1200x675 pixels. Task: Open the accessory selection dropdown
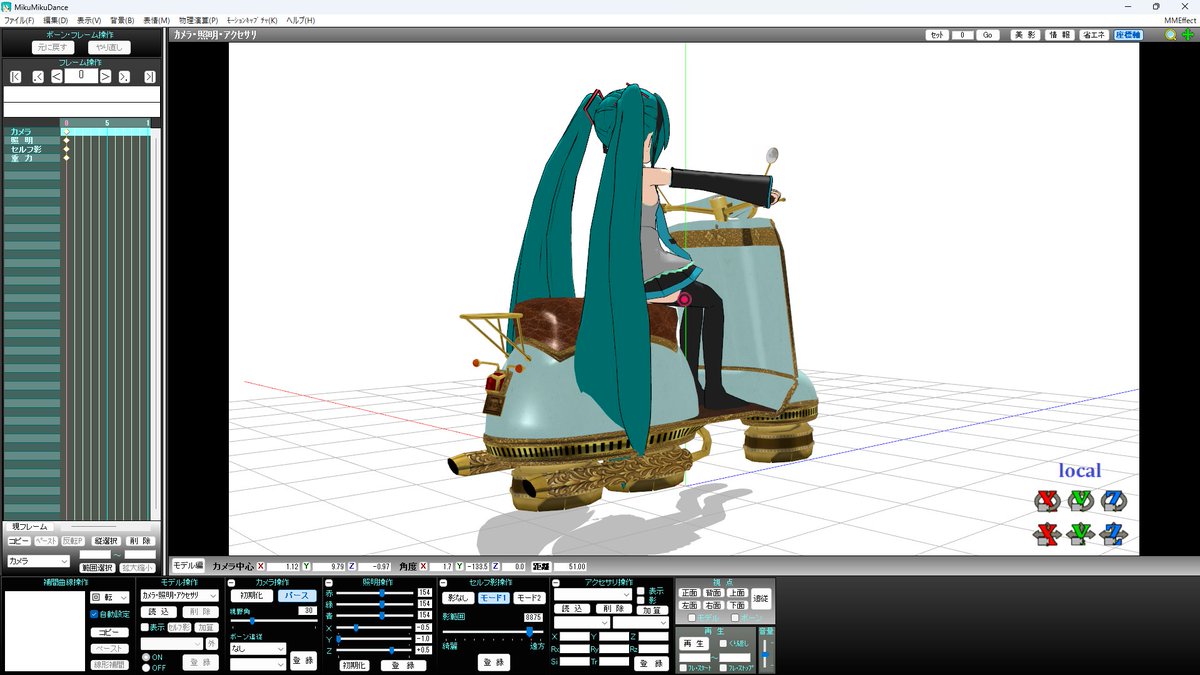pyautogui.click(x=593, y=594)
